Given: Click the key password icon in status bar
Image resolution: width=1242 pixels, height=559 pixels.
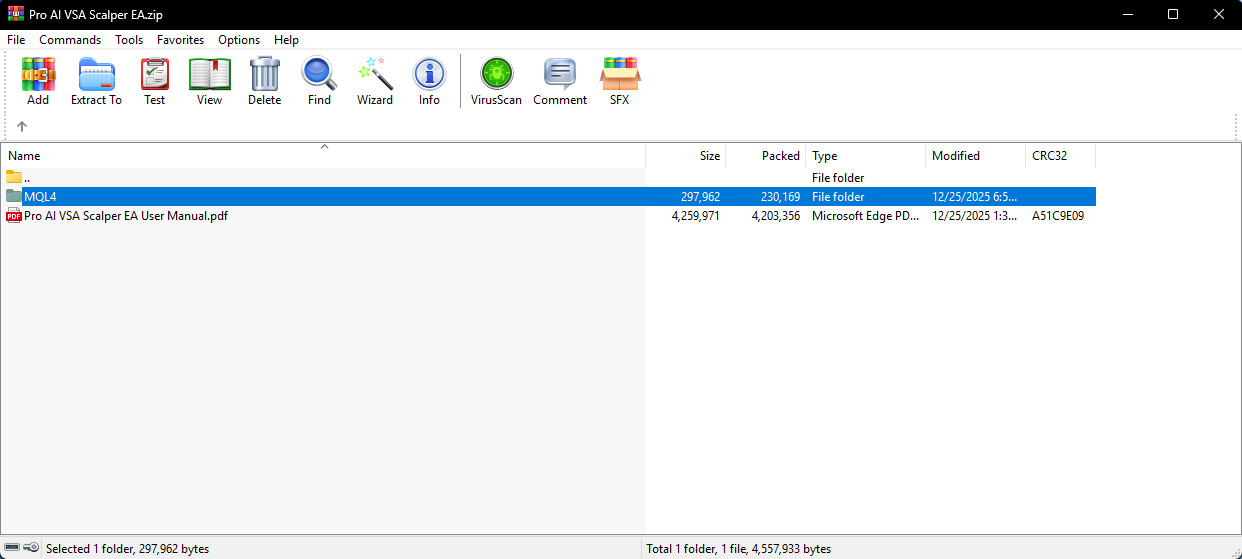Looking at the screenshot, I should (x=32, y=548).
